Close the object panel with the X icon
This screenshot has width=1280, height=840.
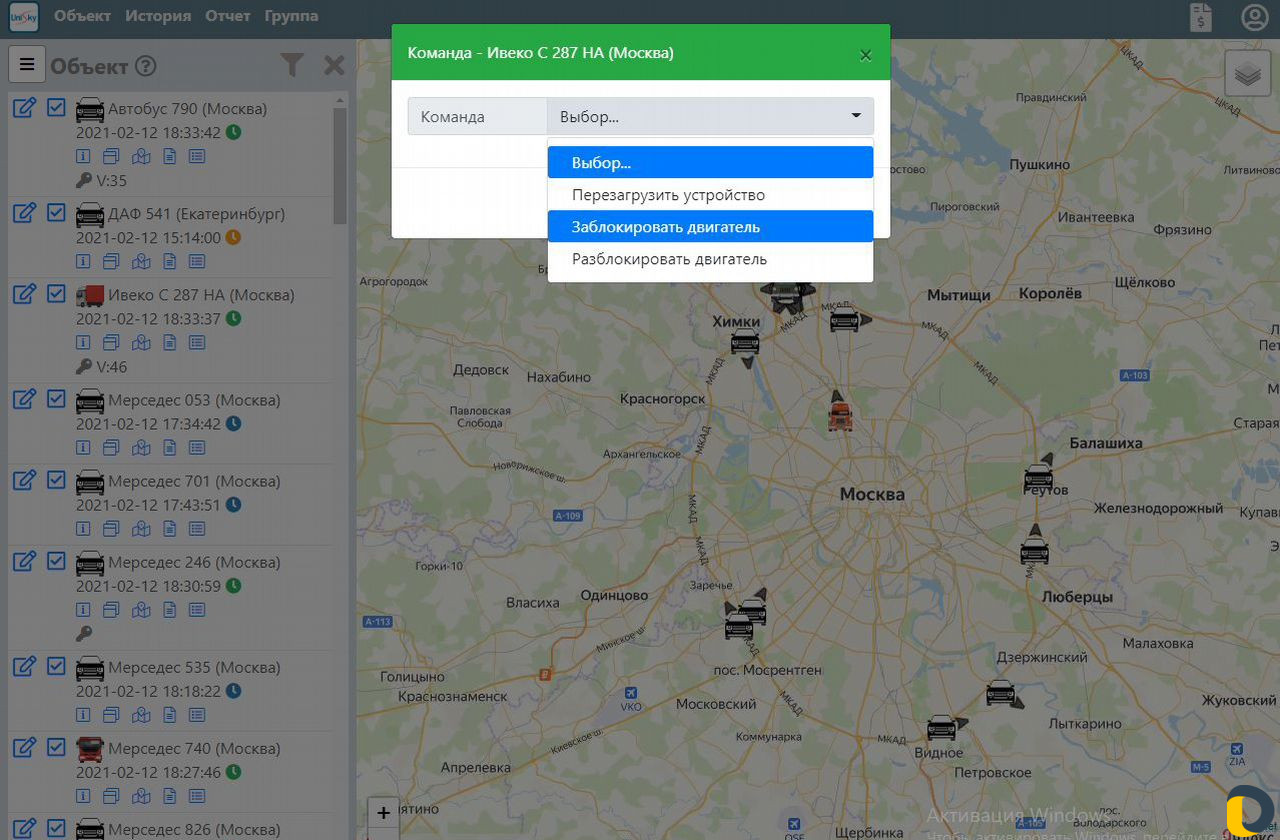pyautogui.click(x=334, y=66)
